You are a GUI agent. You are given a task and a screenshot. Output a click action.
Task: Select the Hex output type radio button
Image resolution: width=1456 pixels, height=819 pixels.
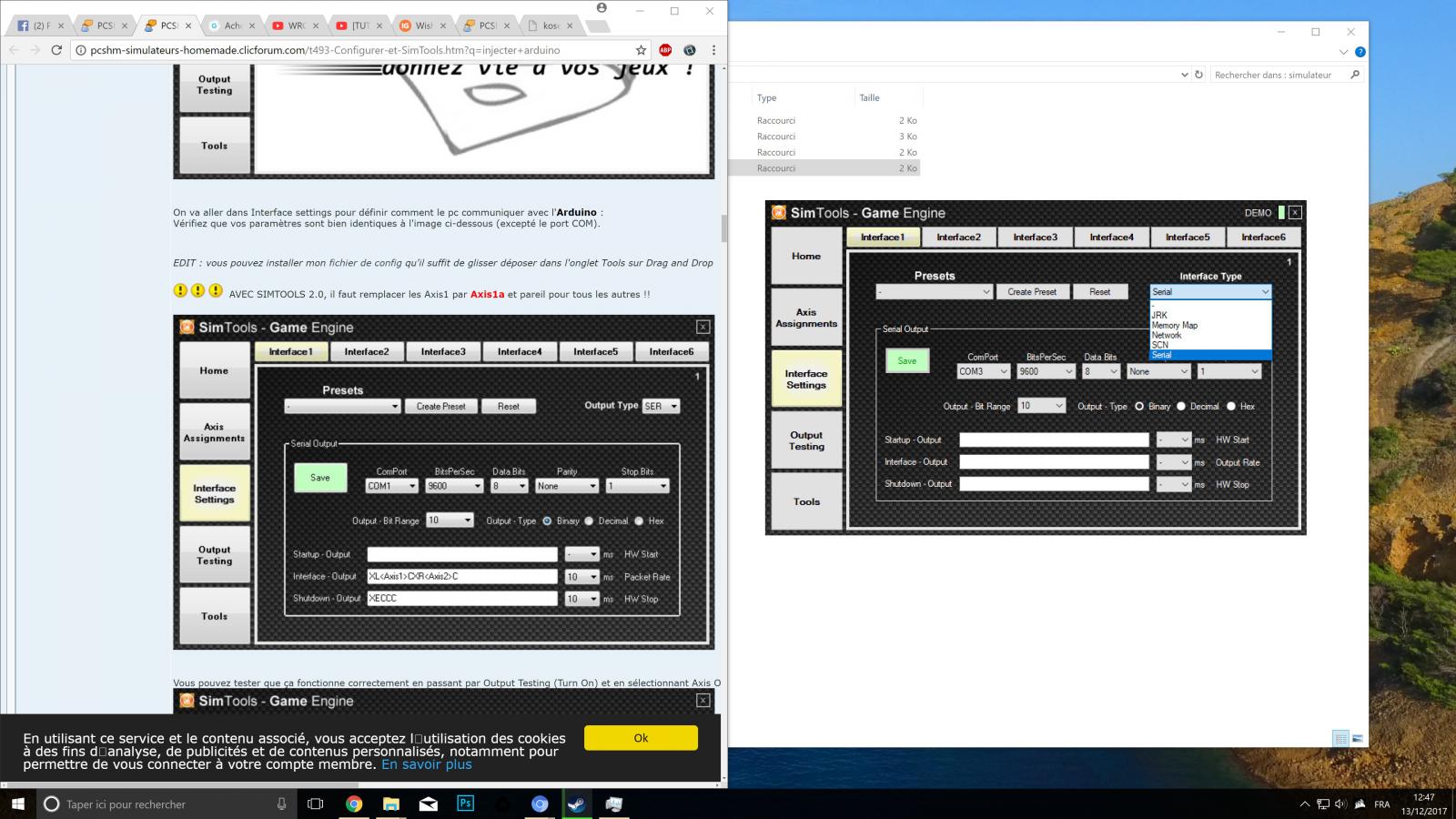[1231, 406]
